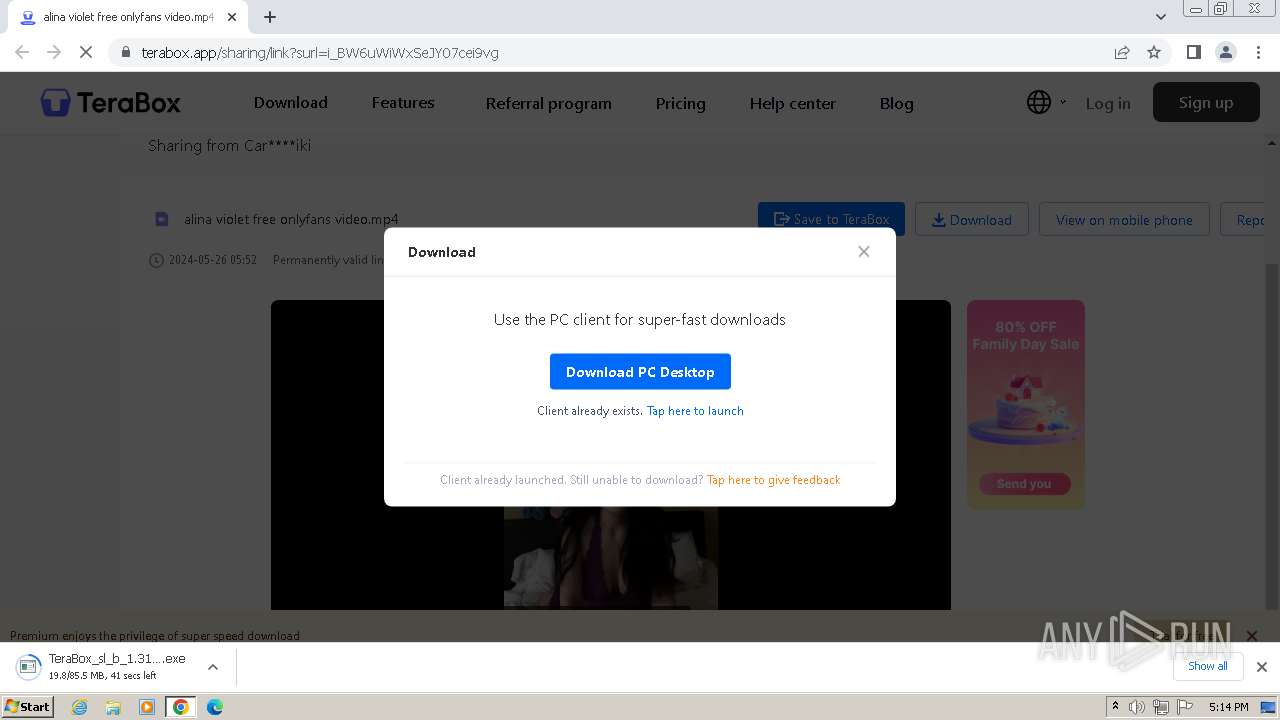Open the Chrome three-dot menu
Viewport: 1280px width, 720px height.
(x=1257, y=52)
